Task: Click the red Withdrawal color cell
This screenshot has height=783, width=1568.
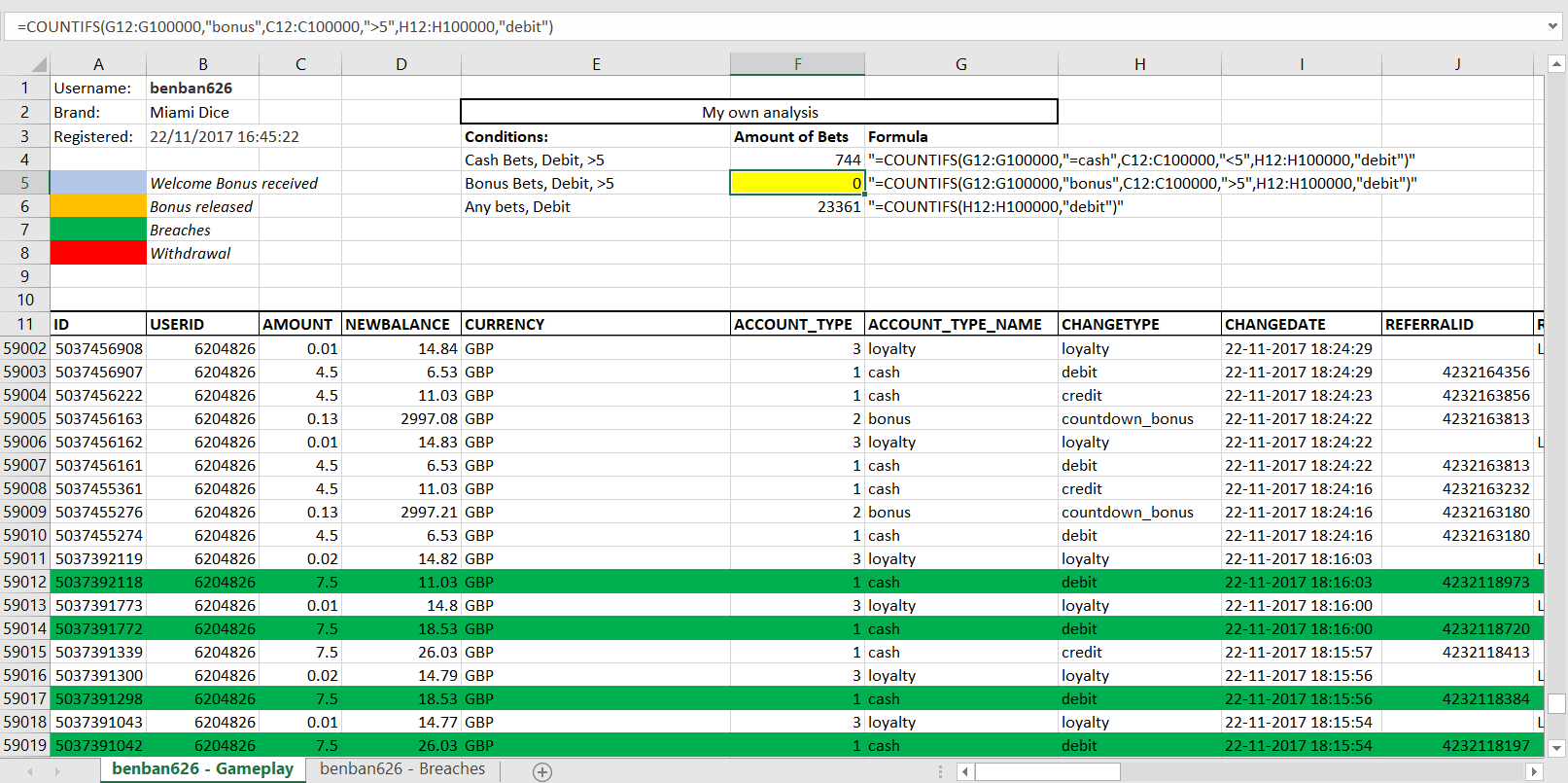Action: pyautogui.click(x=98, y=253)
